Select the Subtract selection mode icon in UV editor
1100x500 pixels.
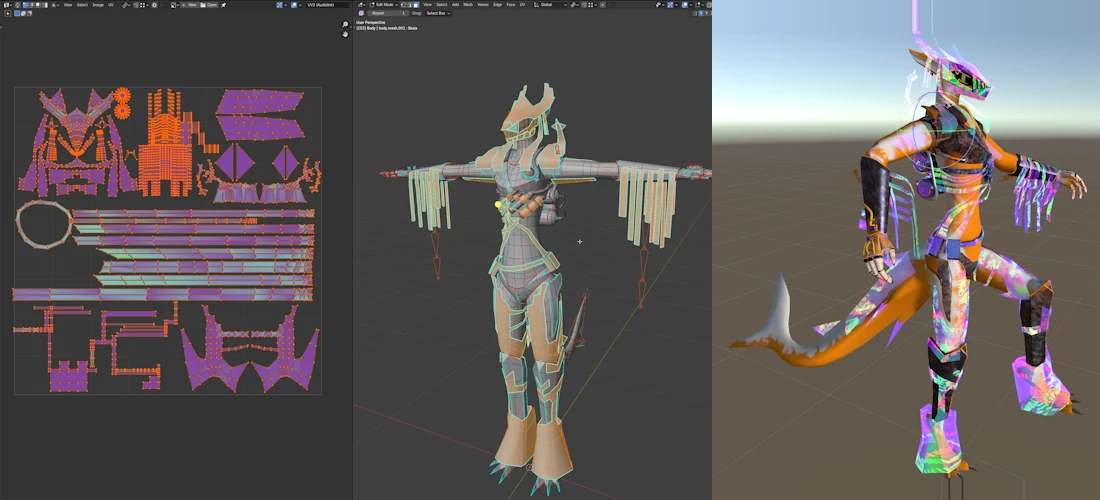29,13
